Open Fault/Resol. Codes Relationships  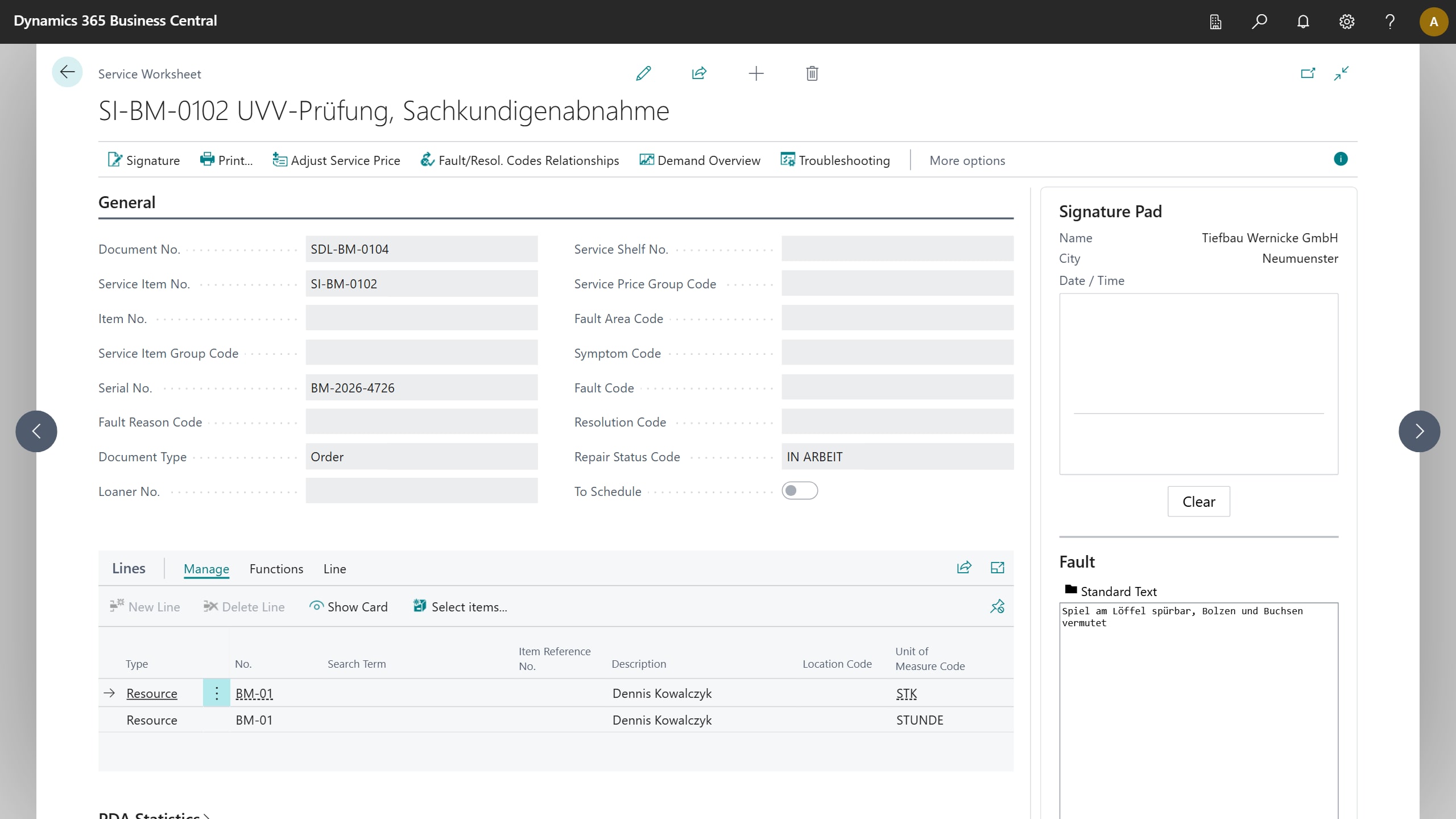point(519,160)
